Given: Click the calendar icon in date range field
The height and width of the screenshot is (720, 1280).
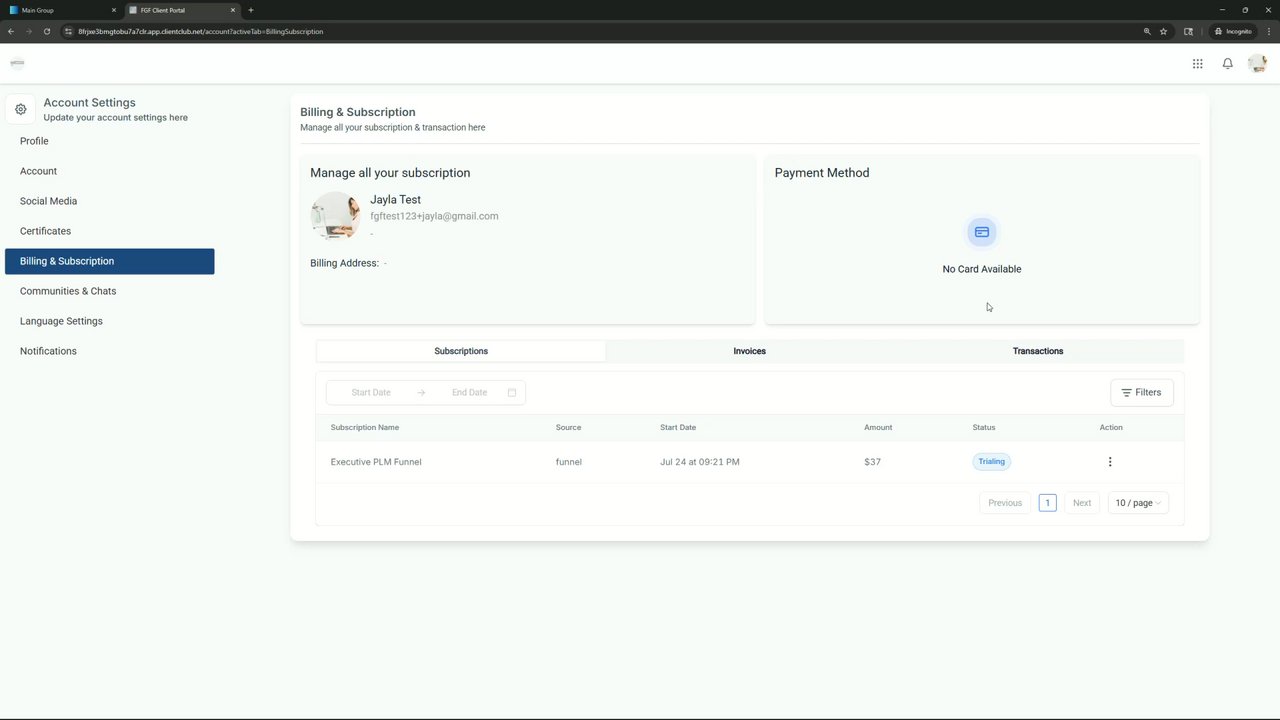Looking at the screenshot, I should 512,392.
